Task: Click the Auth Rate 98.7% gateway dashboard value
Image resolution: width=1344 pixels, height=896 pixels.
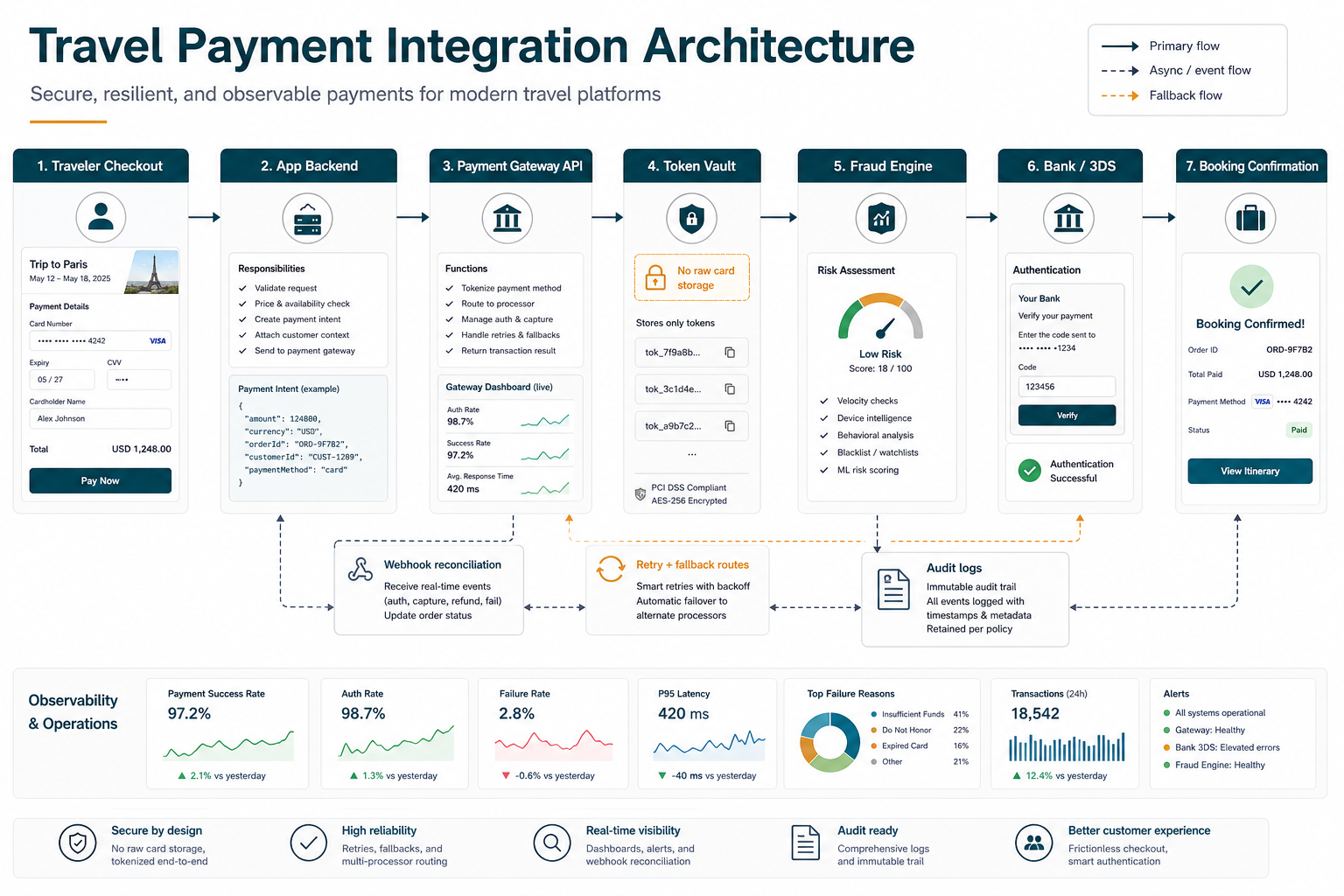Action: coord(460,422)
